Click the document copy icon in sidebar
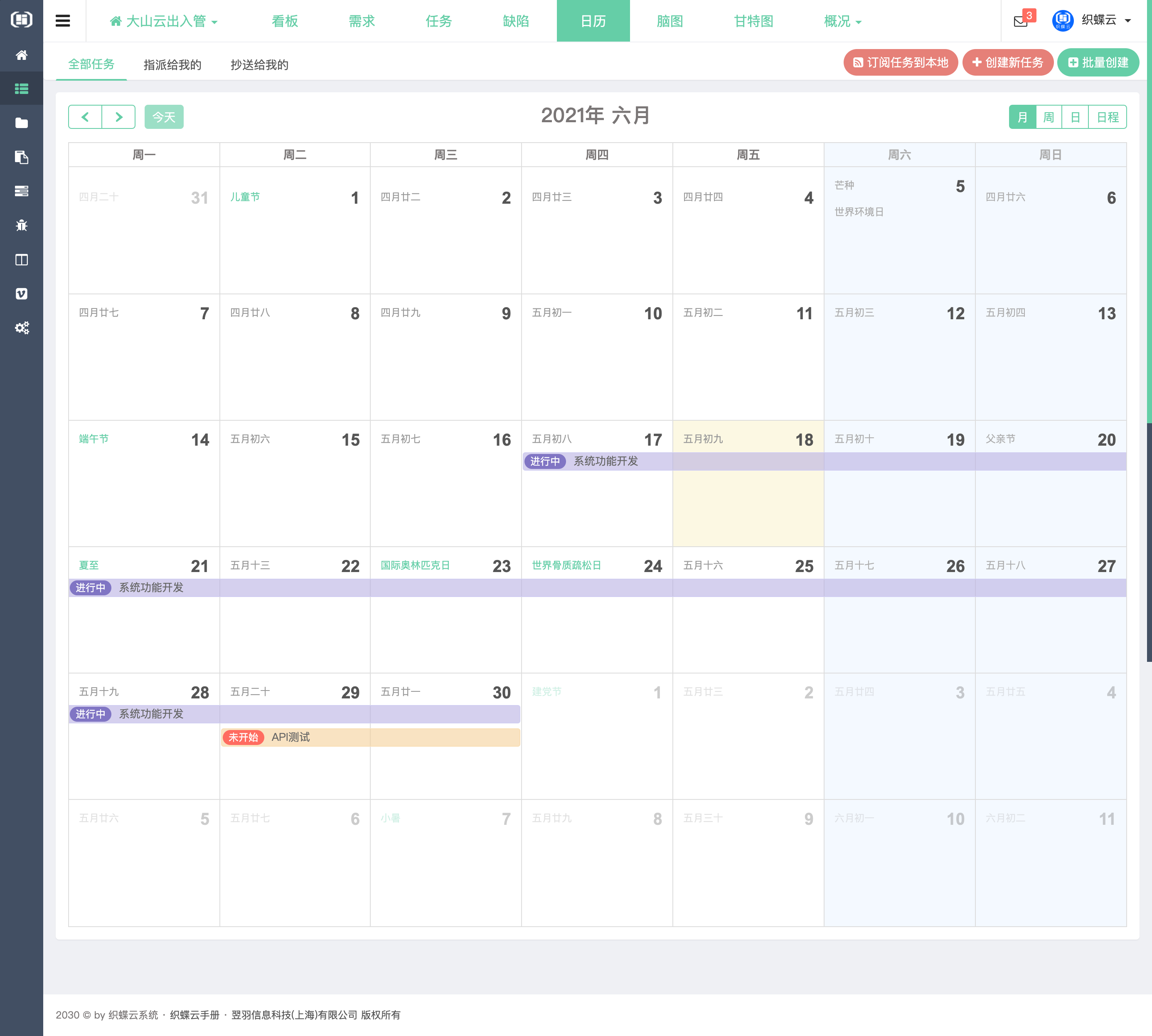 tap(22, 157)
